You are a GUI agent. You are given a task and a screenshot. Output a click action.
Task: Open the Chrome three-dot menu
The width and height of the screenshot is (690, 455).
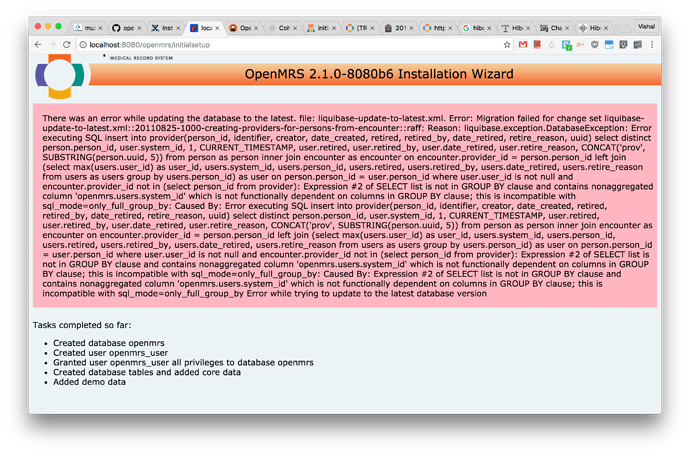pos(652,44)
